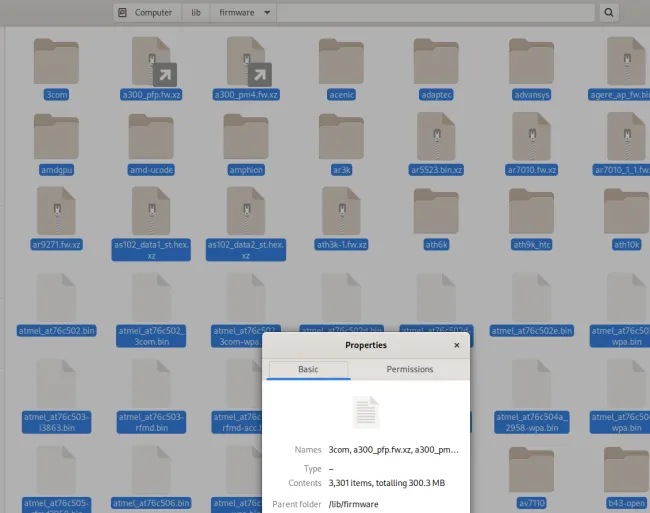Open the av7110 folder icon

(x=531, y=469)
